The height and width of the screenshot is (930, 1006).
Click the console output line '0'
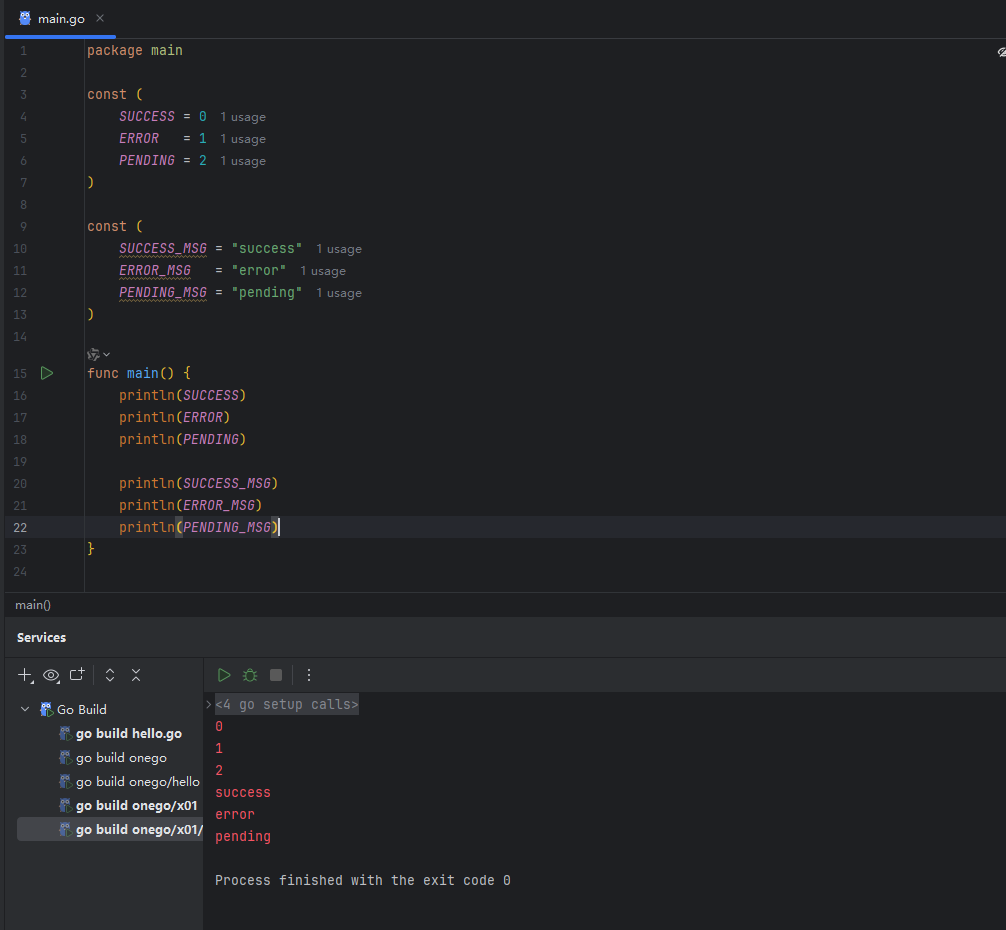pyautogui.click(x=219, y=727)
